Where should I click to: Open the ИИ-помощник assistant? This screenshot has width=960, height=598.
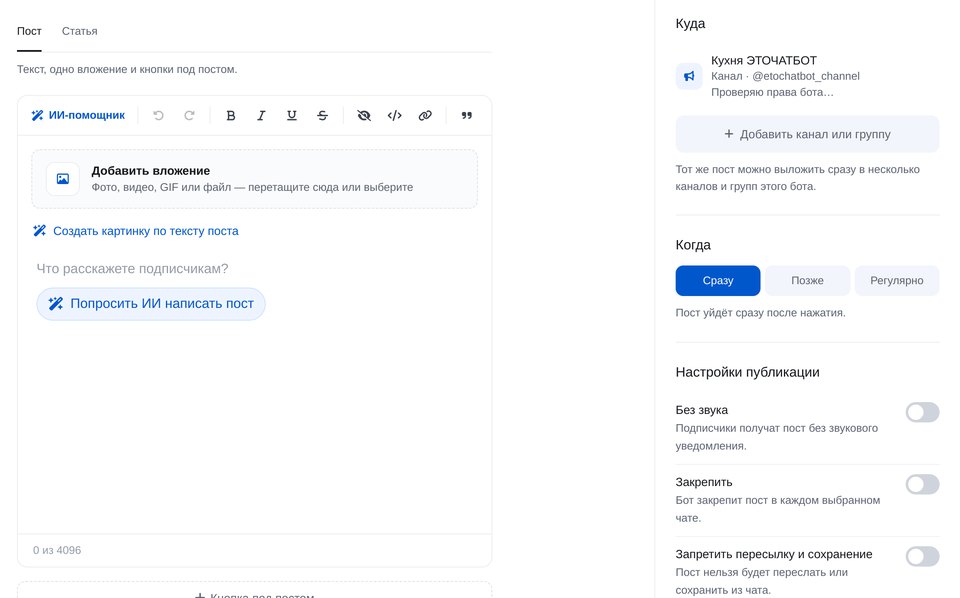click(78, 115)
